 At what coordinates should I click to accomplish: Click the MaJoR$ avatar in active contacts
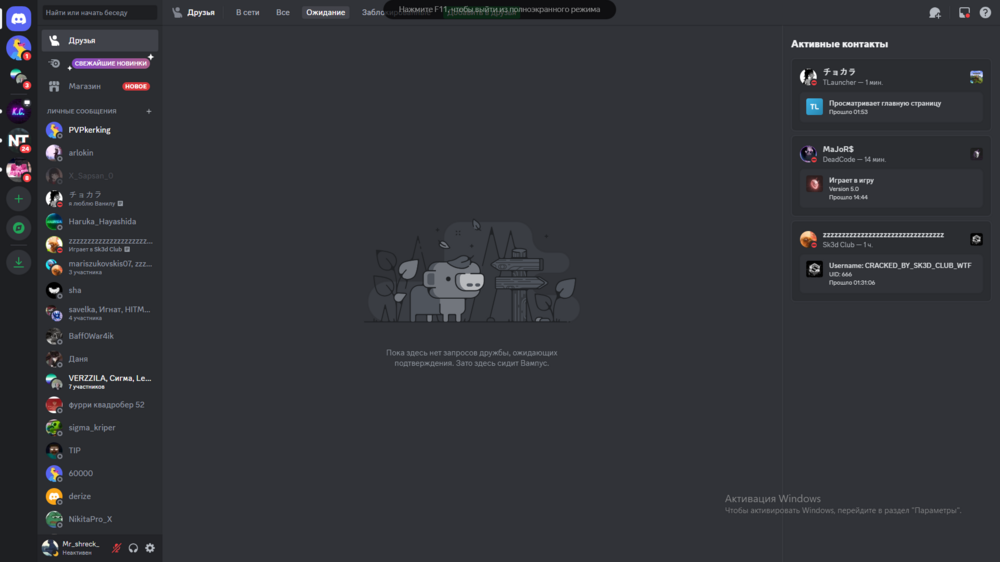tap(808, 154)
